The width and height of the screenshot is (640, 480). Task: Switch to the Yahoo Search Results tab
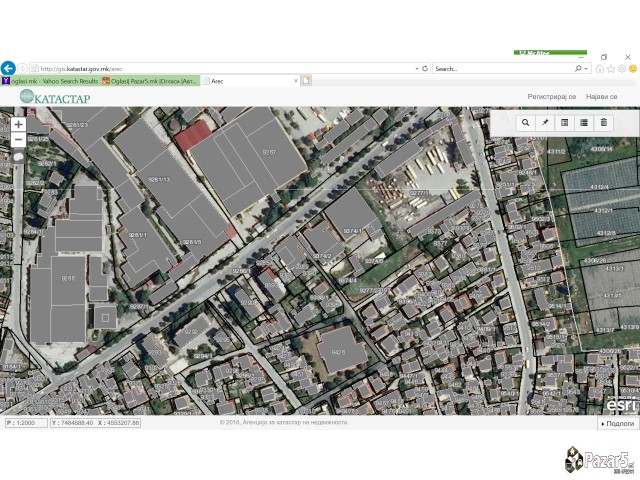tap(50, 80)
